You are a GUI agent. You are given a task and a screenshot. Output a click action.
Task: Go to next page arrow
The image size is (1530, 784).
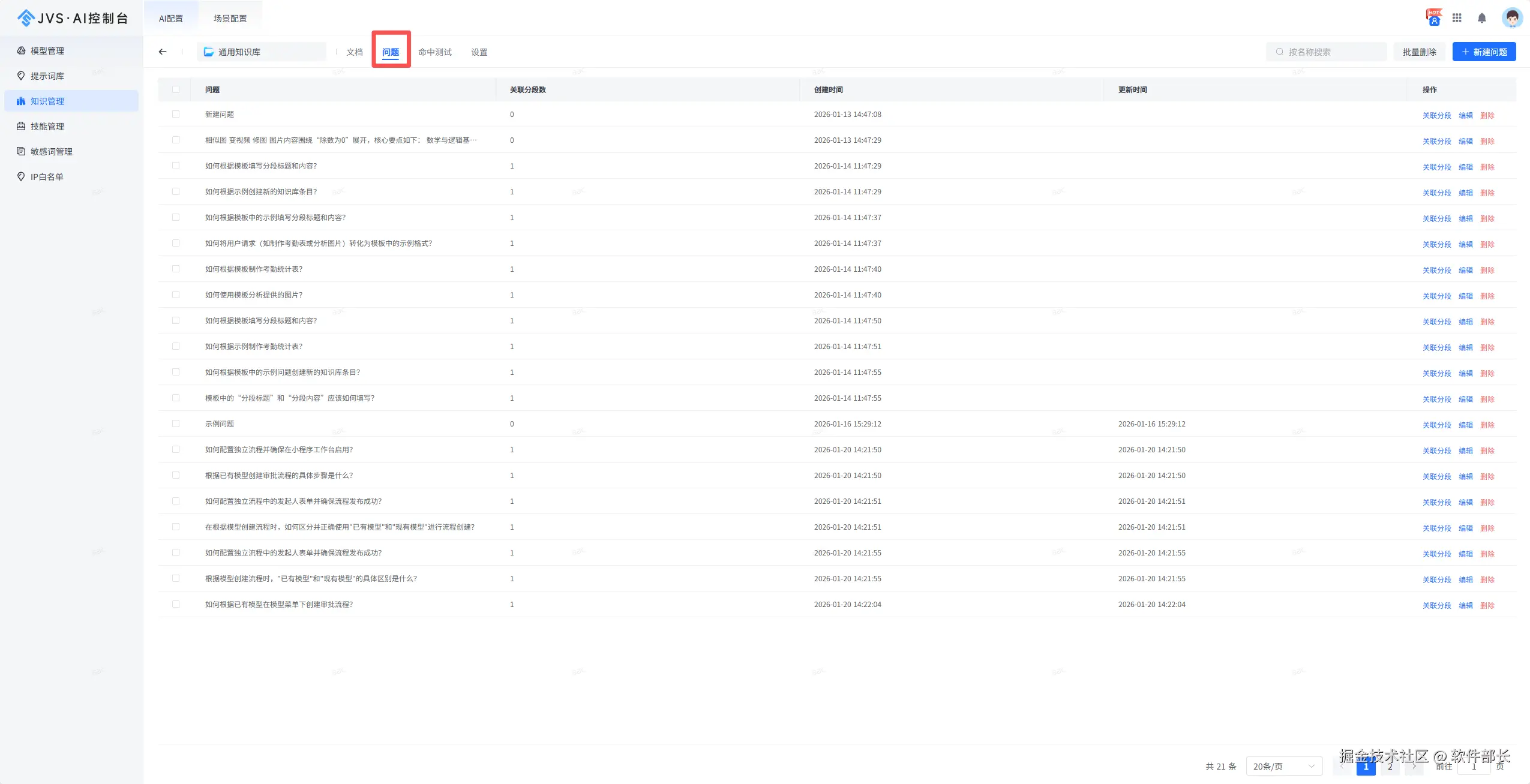tap(1414, 766)
